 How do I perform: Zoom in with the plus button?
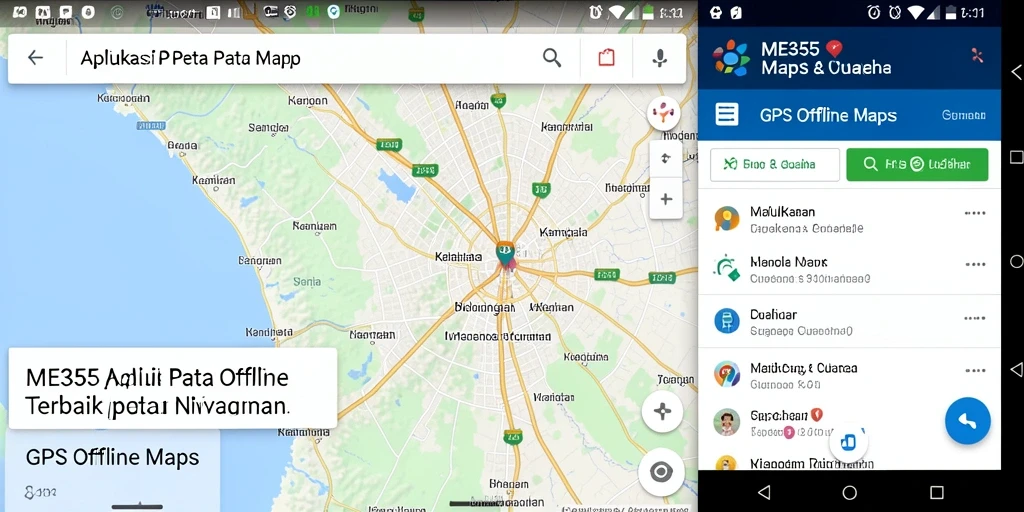point(665,199)
